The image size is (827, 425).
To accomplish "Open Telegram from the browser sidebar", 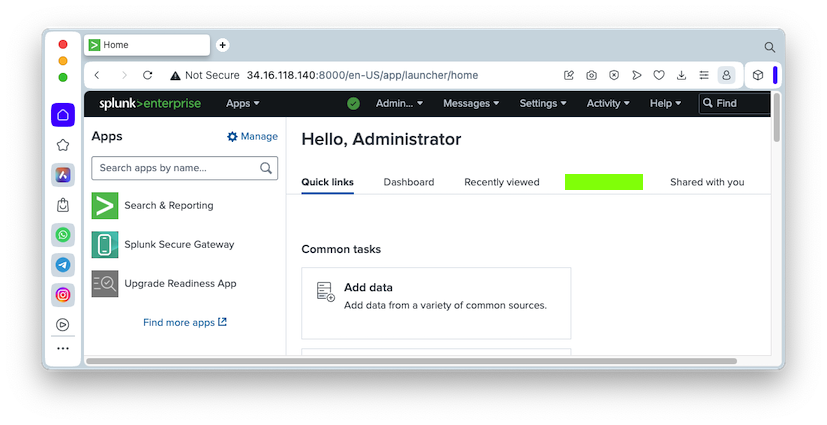I will click(63, 264).
